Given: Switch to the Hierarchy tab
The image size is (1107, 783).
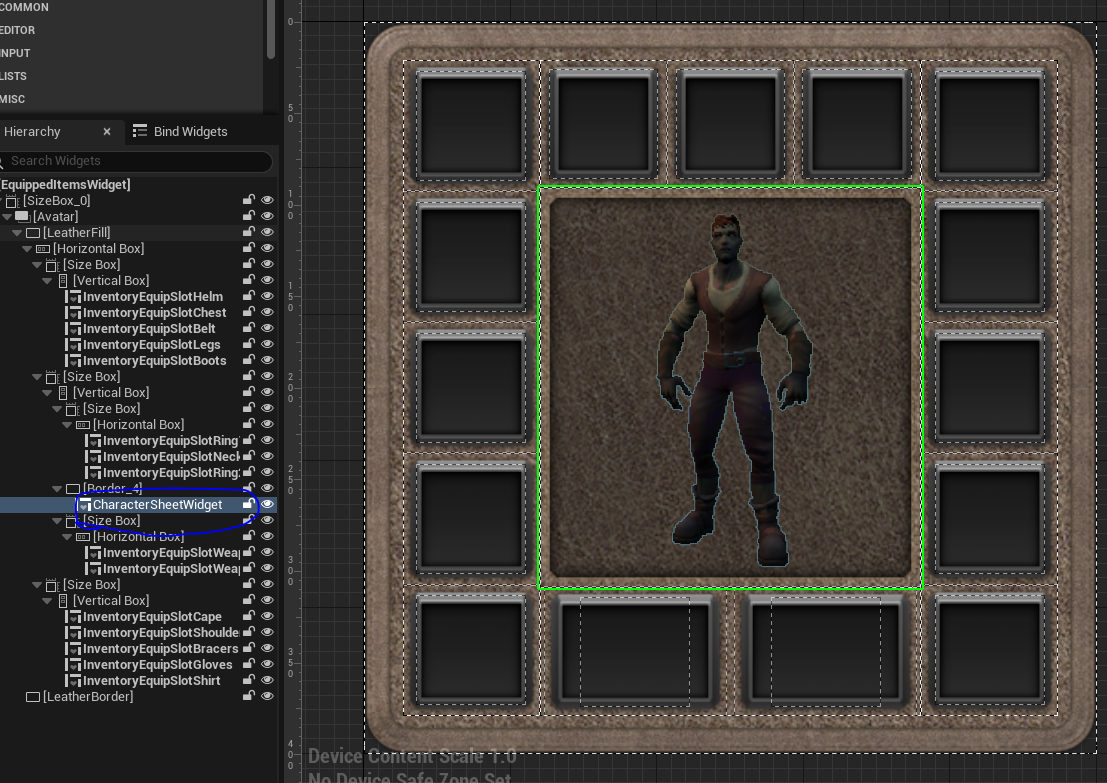Looking at the screenshot, I should pos(32,131).
